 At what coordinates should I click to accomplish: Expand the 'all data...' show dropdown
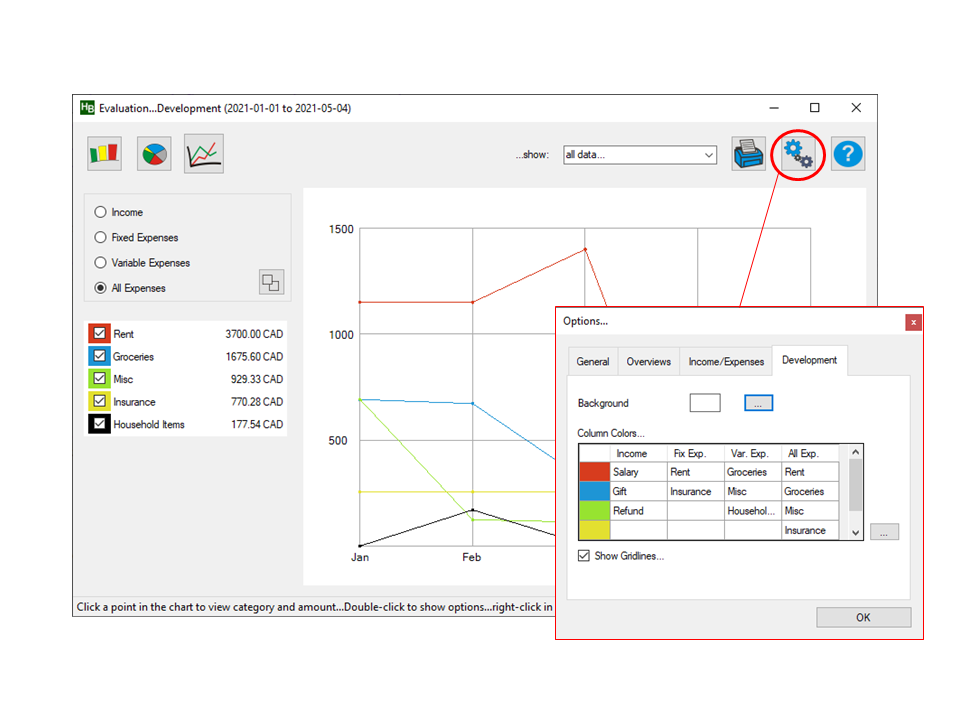pos(639,155)
